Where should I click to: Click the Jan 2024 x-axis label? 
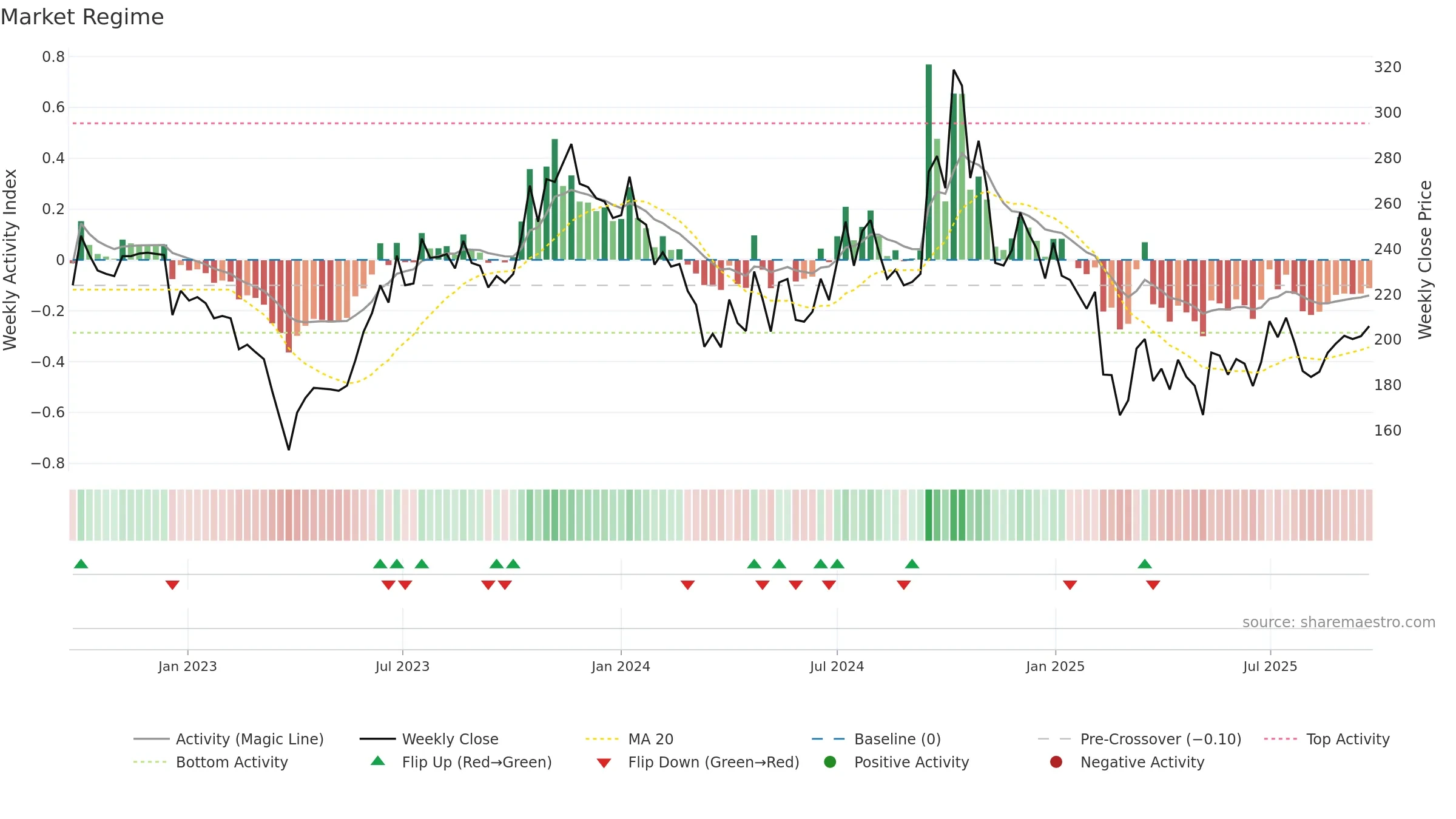pyautogui.click(x=621, y=667)
